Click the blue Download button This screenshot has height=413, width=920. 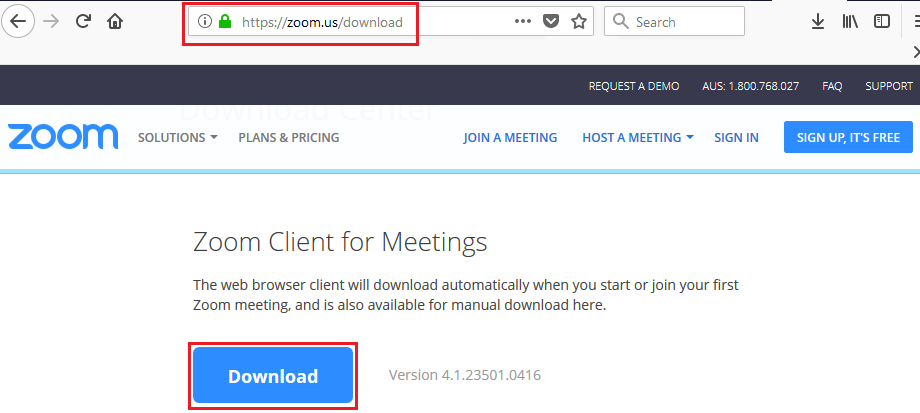click(x=273, y=376)
